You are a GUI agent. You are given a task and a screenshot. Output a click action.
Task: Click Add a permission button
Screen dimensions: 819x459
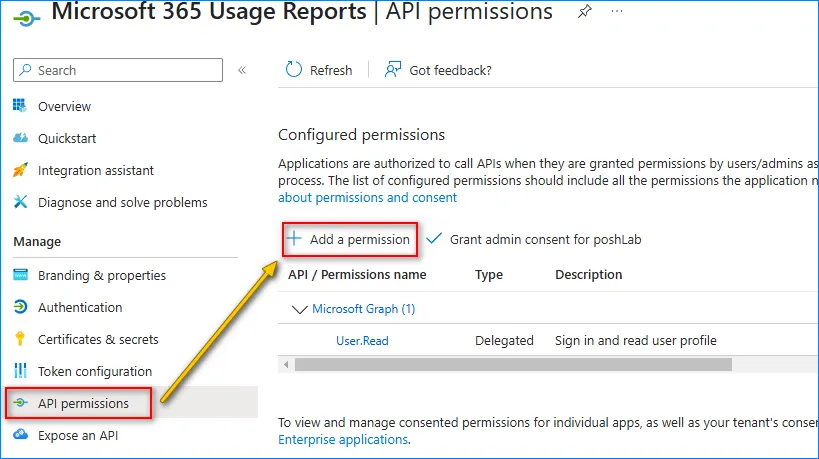click(x=348, y=240)
